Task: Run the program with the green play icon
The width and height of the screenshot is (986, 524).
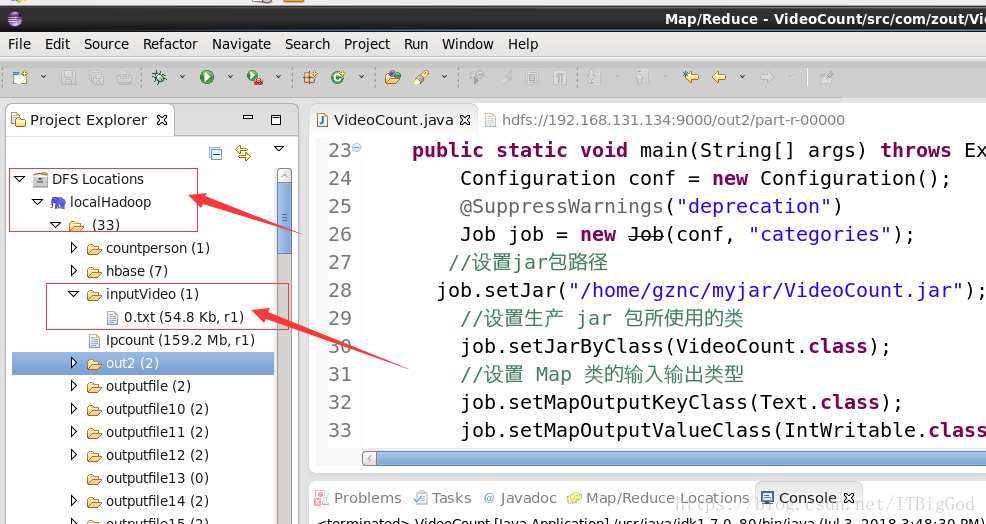Action: pos(207,77)
